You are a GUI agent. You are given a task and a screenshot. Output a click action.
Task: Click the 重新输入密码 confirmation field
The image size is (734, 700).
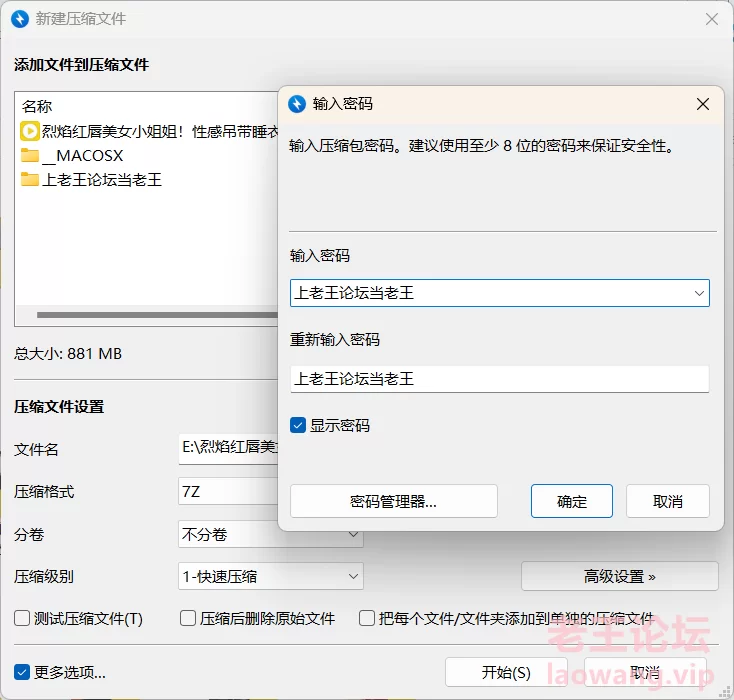(499, 379)
